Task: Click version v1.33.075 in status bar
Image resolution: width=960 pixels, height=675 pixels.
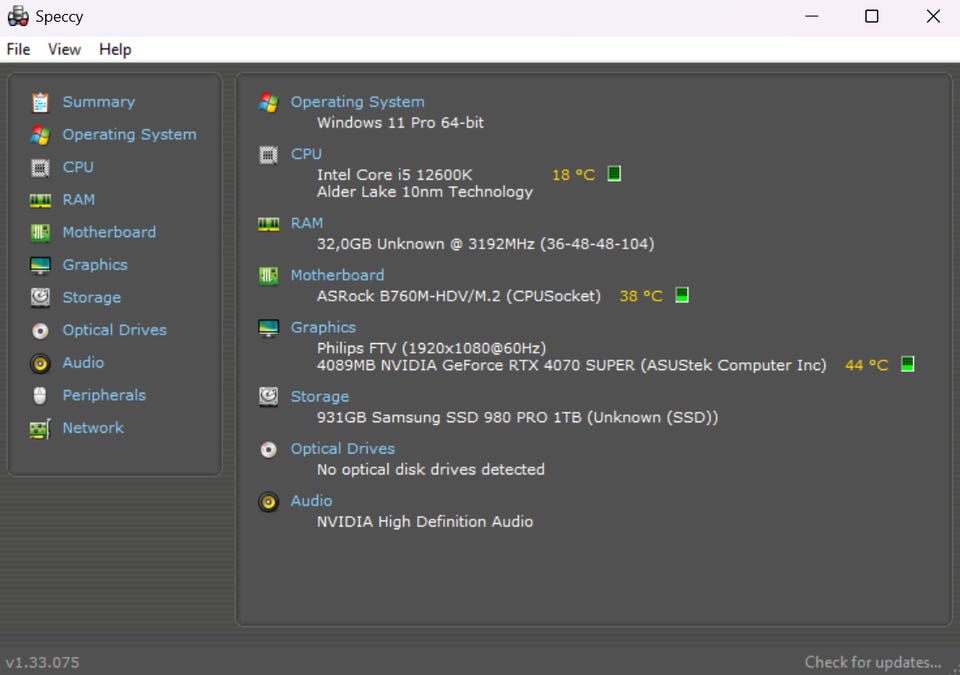Action: [42, 662]
